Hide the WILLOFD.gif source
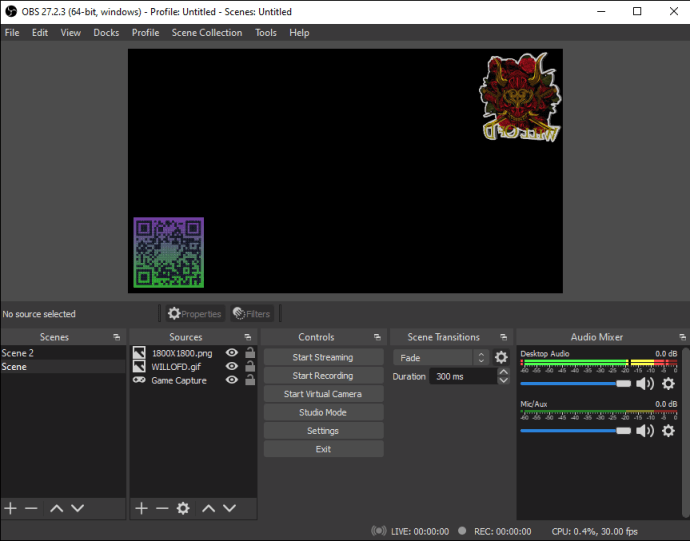The height and width of the screenshot is (541, 690). click(231, 366)
